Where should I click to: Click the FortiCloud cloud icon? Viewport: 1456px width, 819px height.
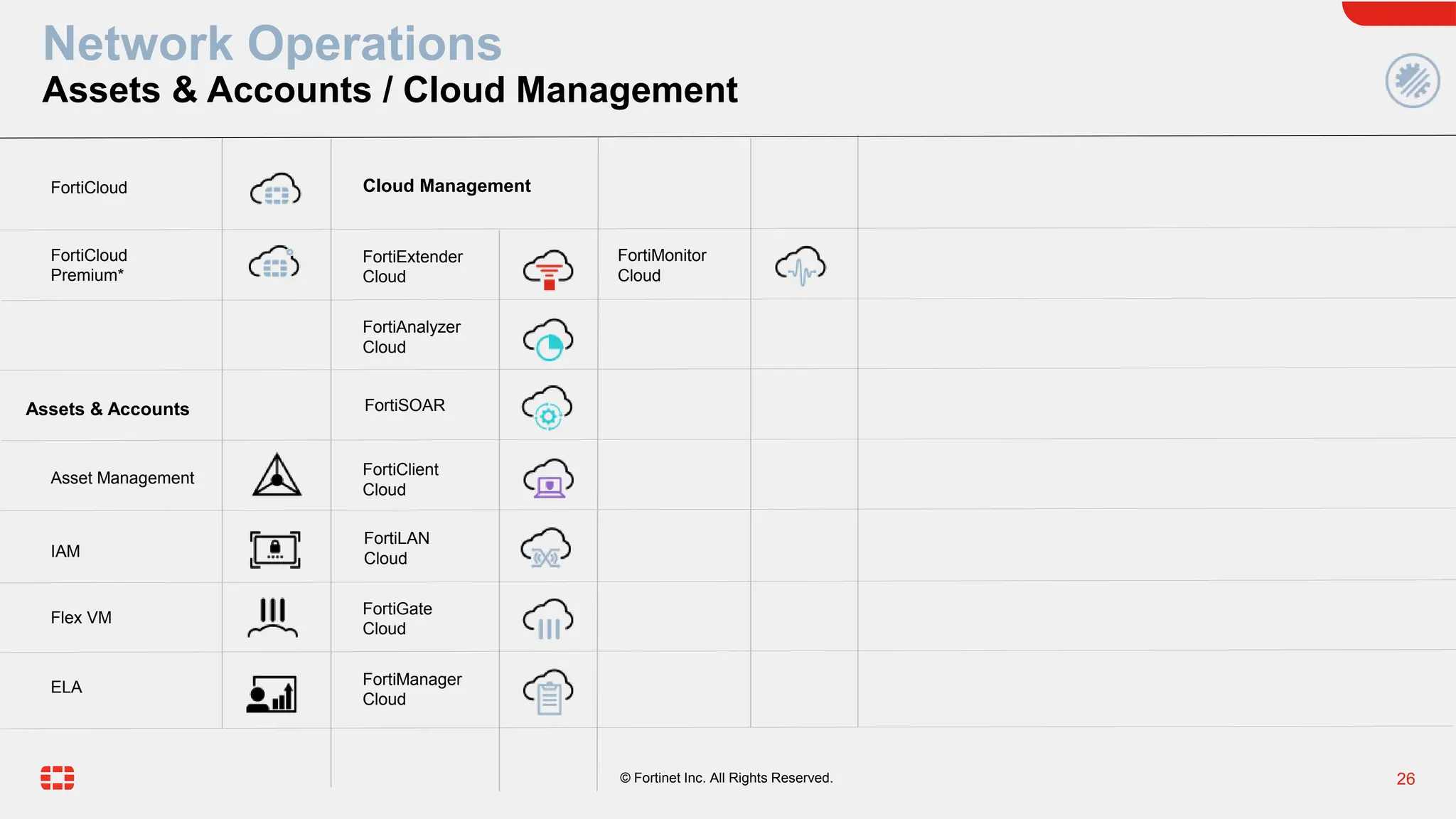click(x=275, y=190)
